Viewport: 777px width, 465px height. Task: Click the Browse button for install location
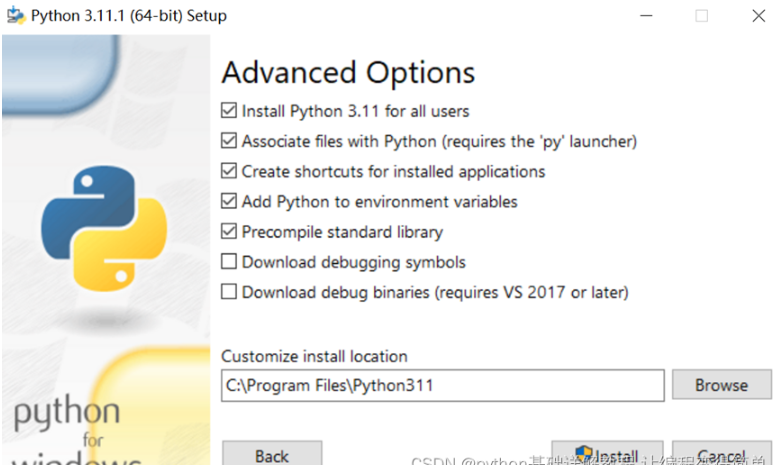[x=722, y=385]
